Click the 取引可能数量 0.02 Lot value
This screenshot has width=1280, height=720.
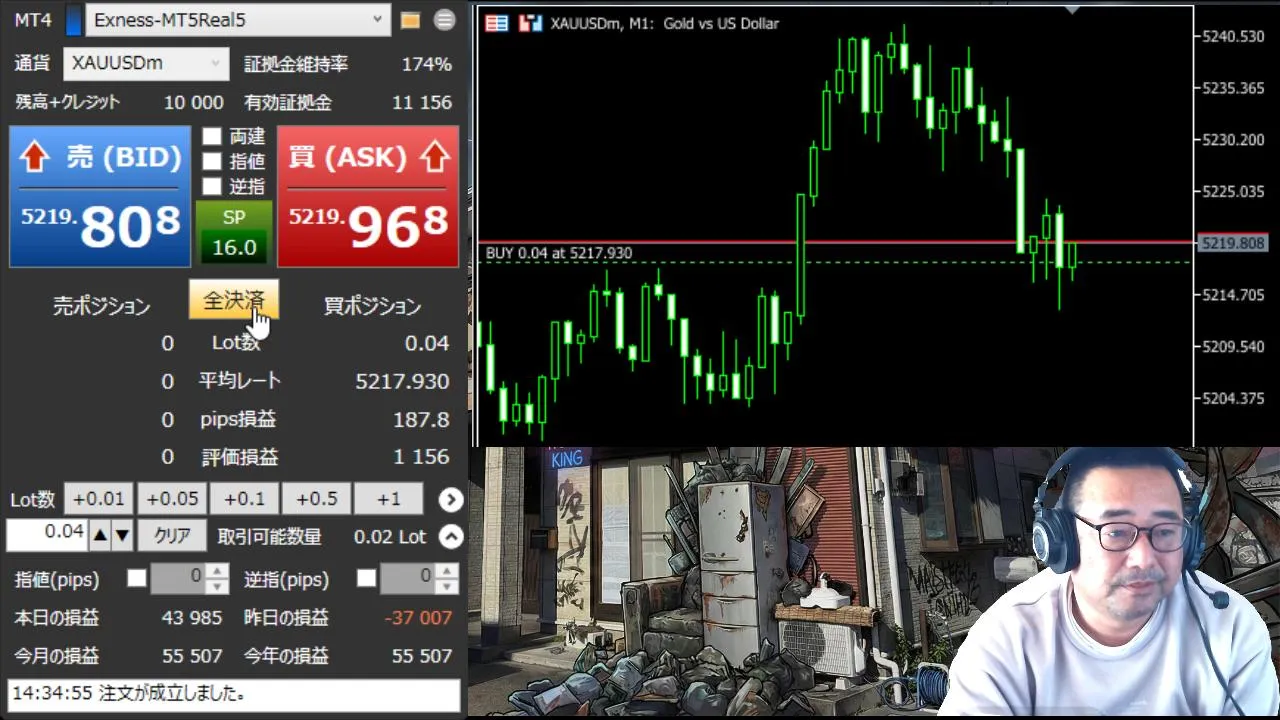pyautogui.click(x=390, y=537)
